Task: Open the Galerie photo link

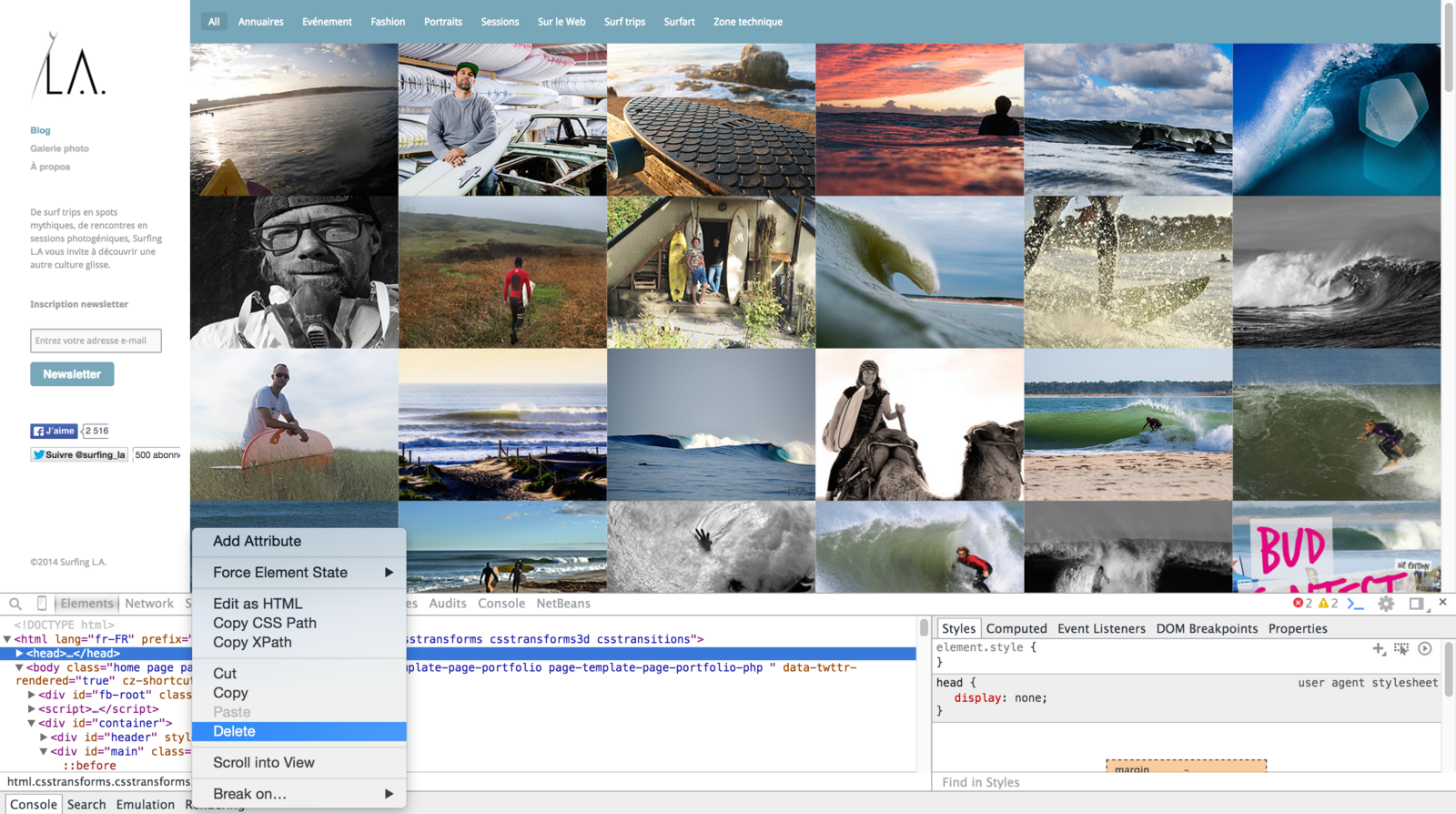Action: tap(59, 148)
